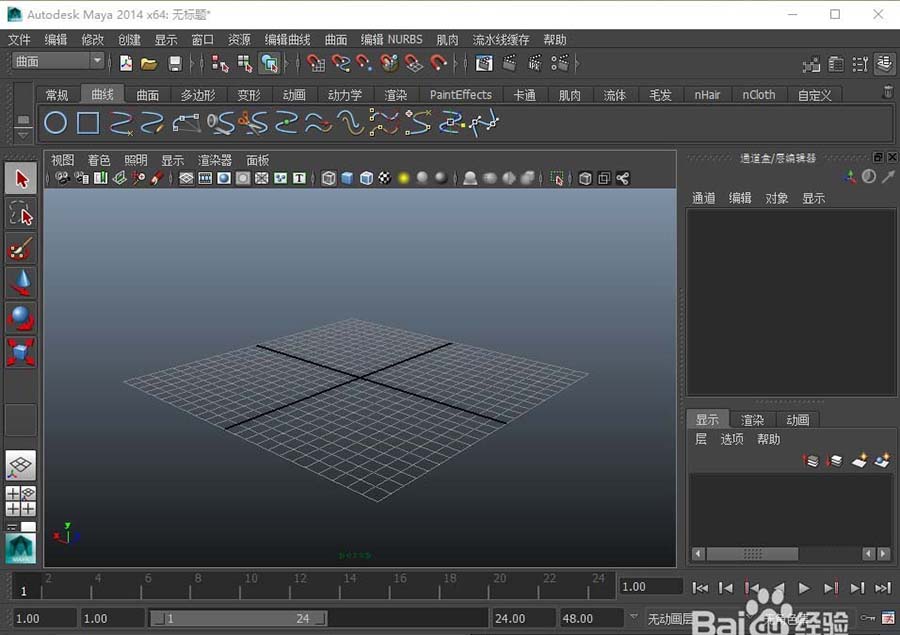Screen dimensions: 900x635
Task: Enable use all lights yellow bulb
Action: coord(404,178)
